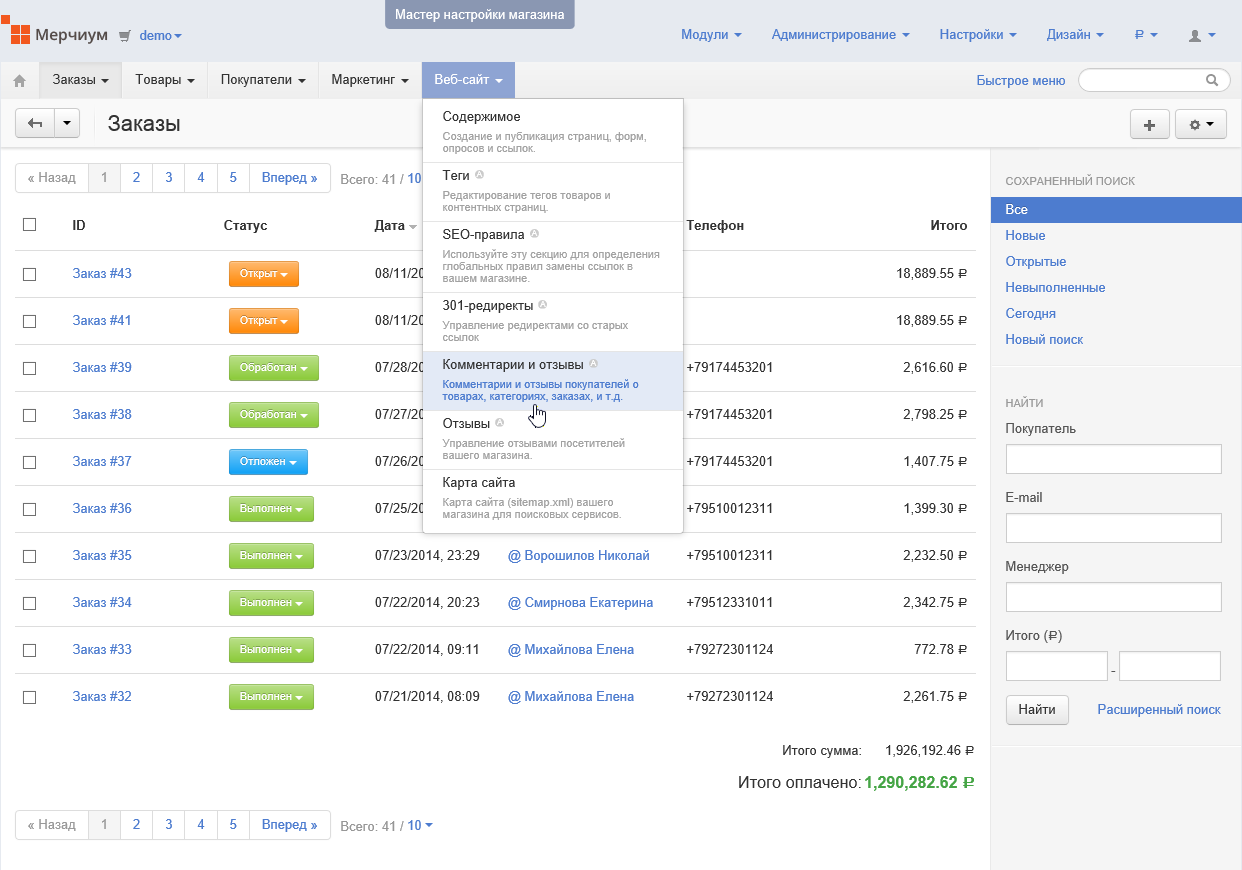1242x870 pixels.
Task: Select saved search Сегодня
Action: (1030, 314)
